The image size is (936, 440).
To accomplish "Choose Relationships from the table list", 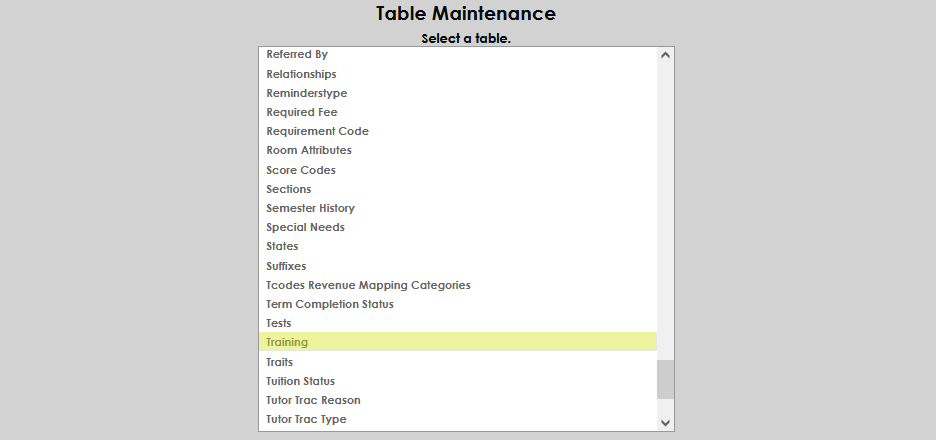I will [x=301, y=74].
